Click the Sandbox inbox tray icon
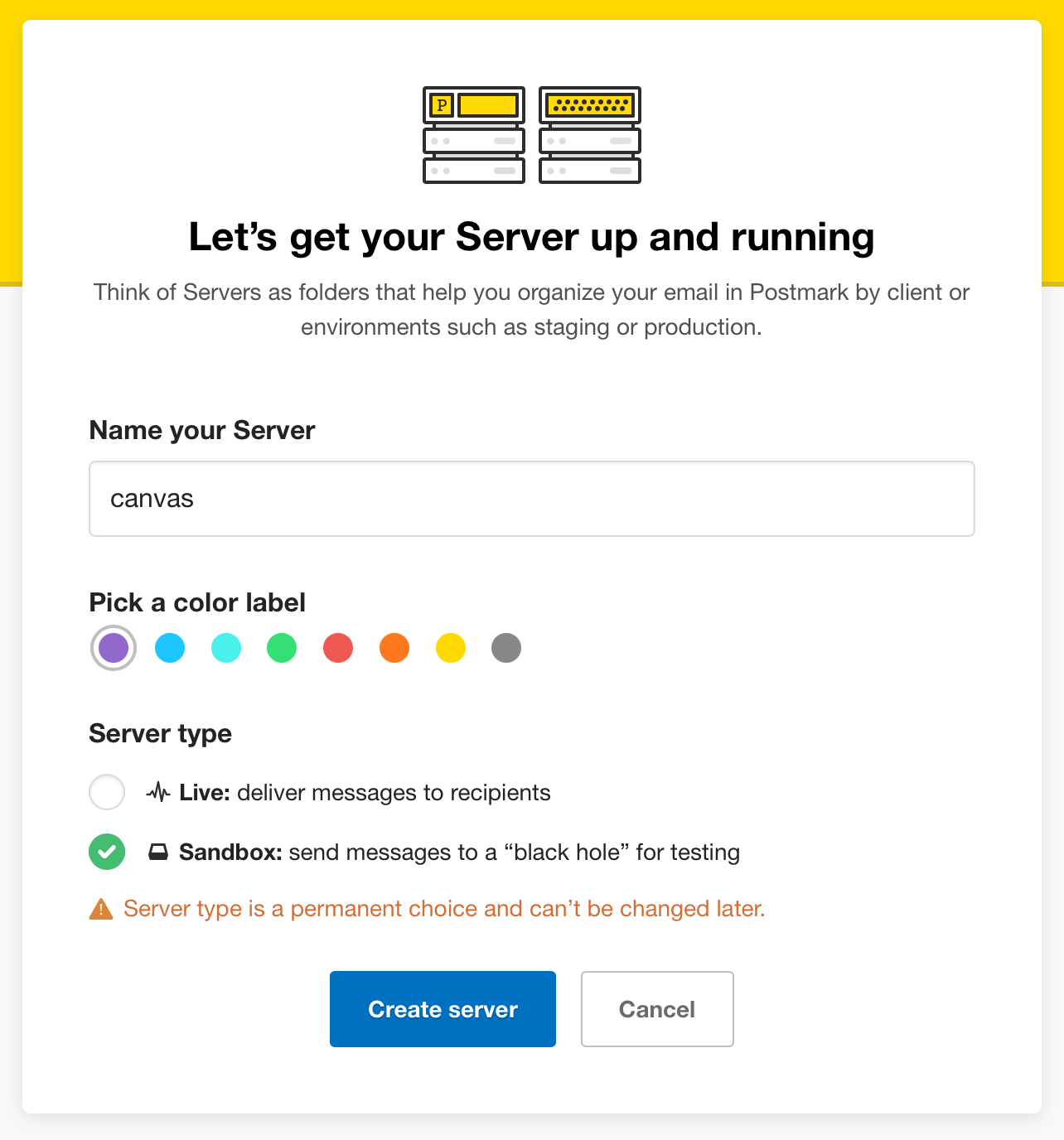Viewport: 1064px width, 1140px height. point(159,852)
